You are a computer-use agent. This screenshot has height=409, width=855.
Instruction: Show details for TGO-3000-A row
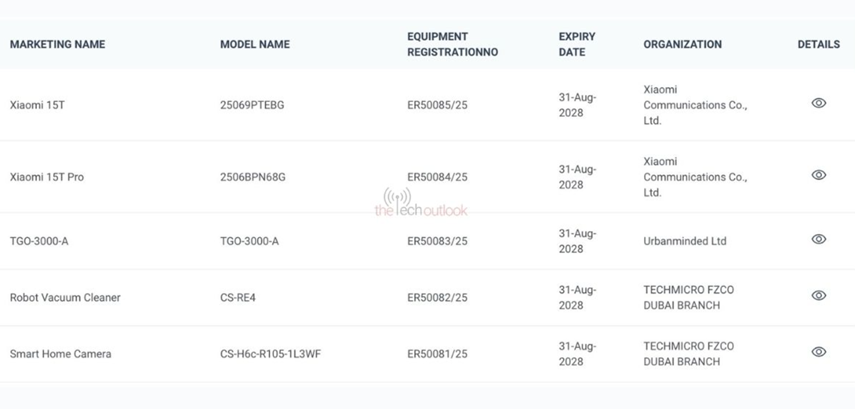pyautogui.click(x=818, y=240)
